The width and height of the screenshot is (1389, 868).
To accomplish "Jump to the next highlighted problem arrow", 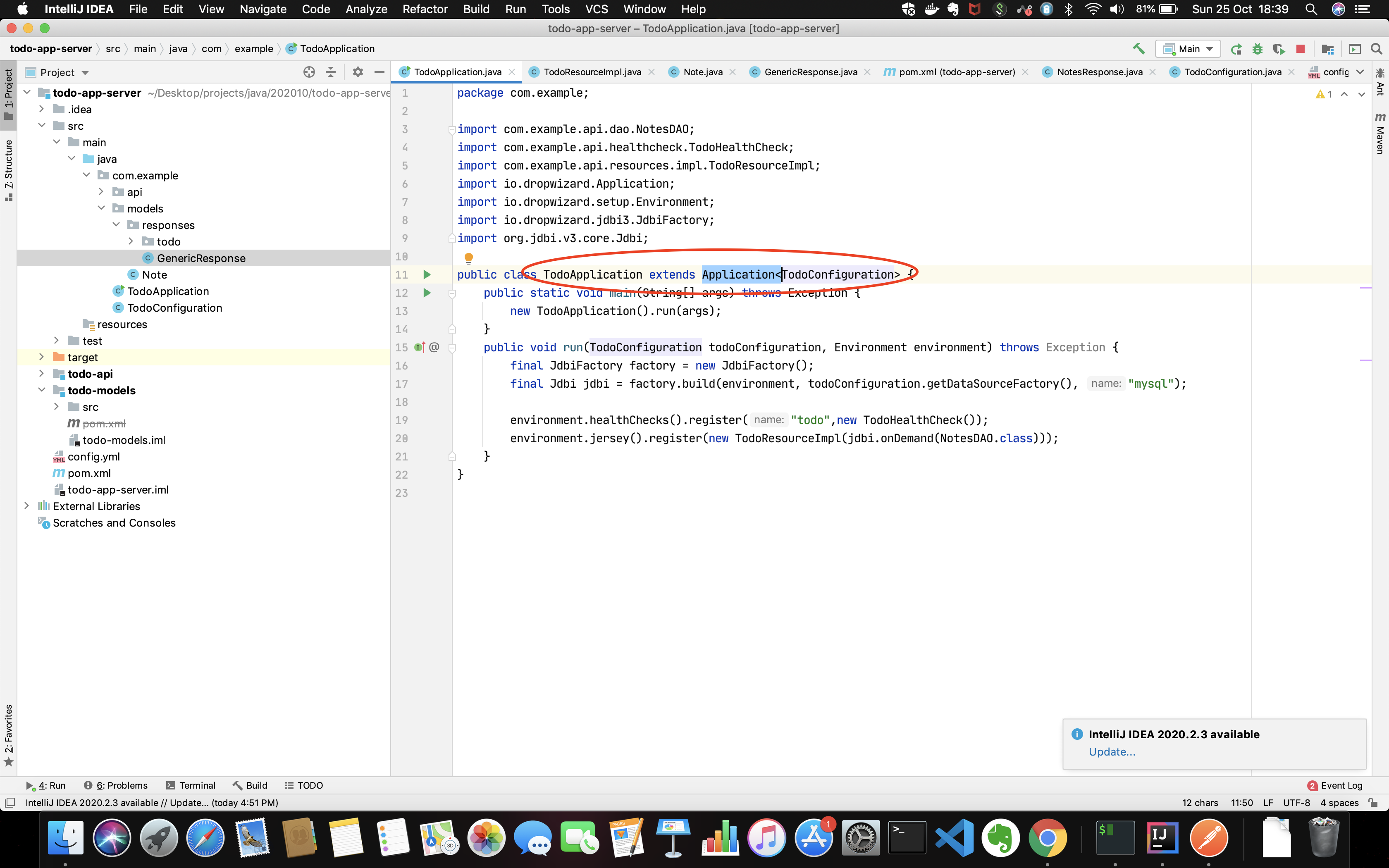I will [1361, 94].
